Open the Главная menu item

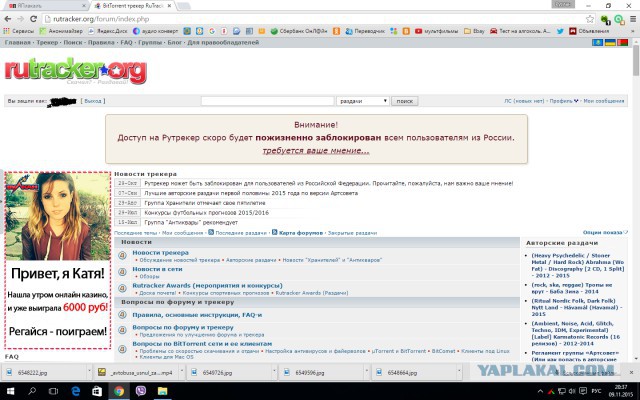click(18, 42)
